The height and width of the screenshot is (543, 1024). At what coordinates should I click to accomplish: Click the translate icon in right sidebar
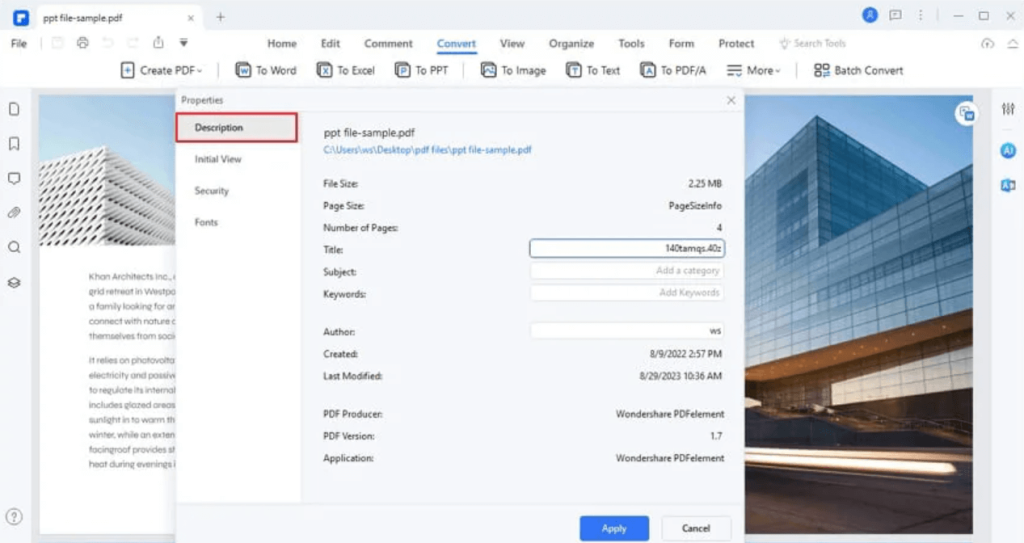1008,185
